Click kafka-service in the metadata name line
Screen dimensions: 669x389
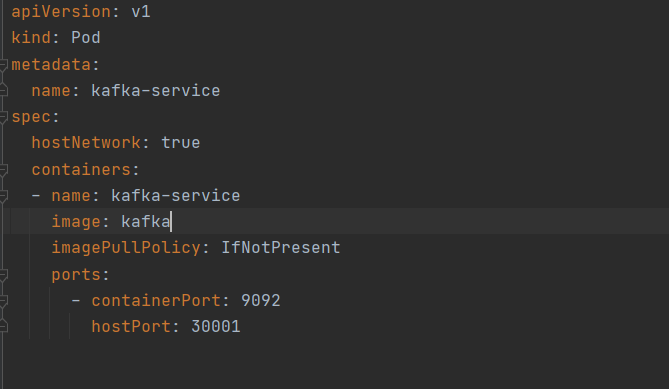tap(156, 90)
